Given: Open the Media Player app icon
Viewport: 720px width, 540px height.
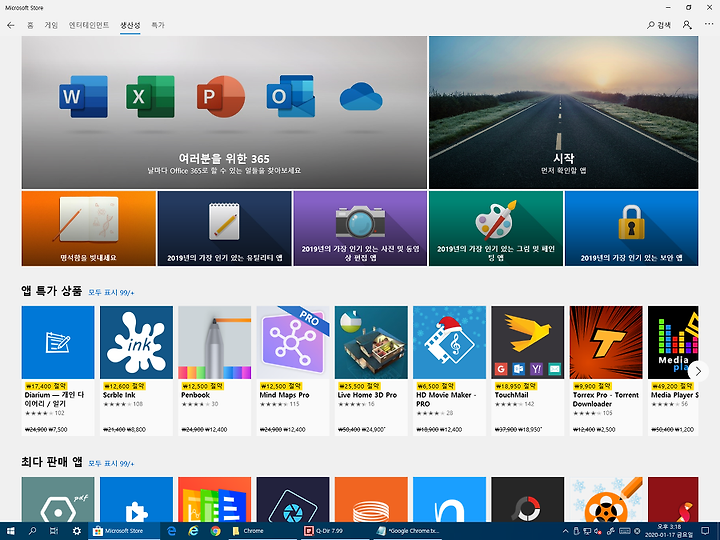Looking at the screenshot, I should [673, 343].
